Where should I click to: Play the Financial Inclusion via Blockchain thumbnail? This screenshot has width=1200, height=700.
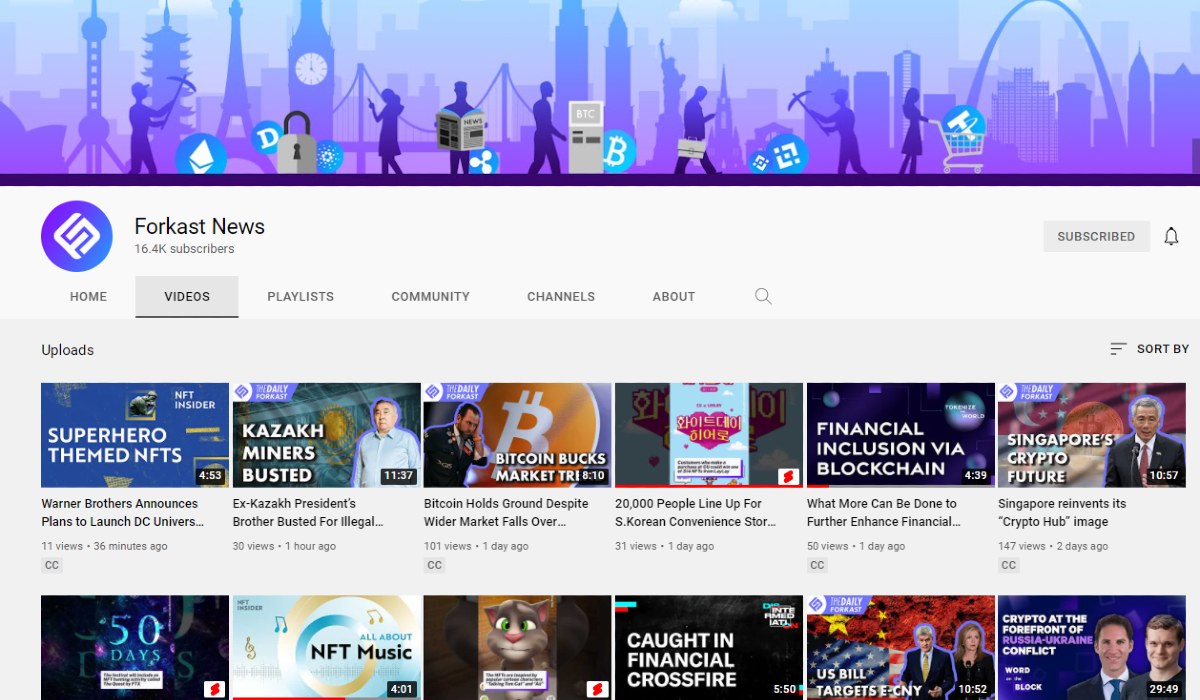tap(900, 435)
